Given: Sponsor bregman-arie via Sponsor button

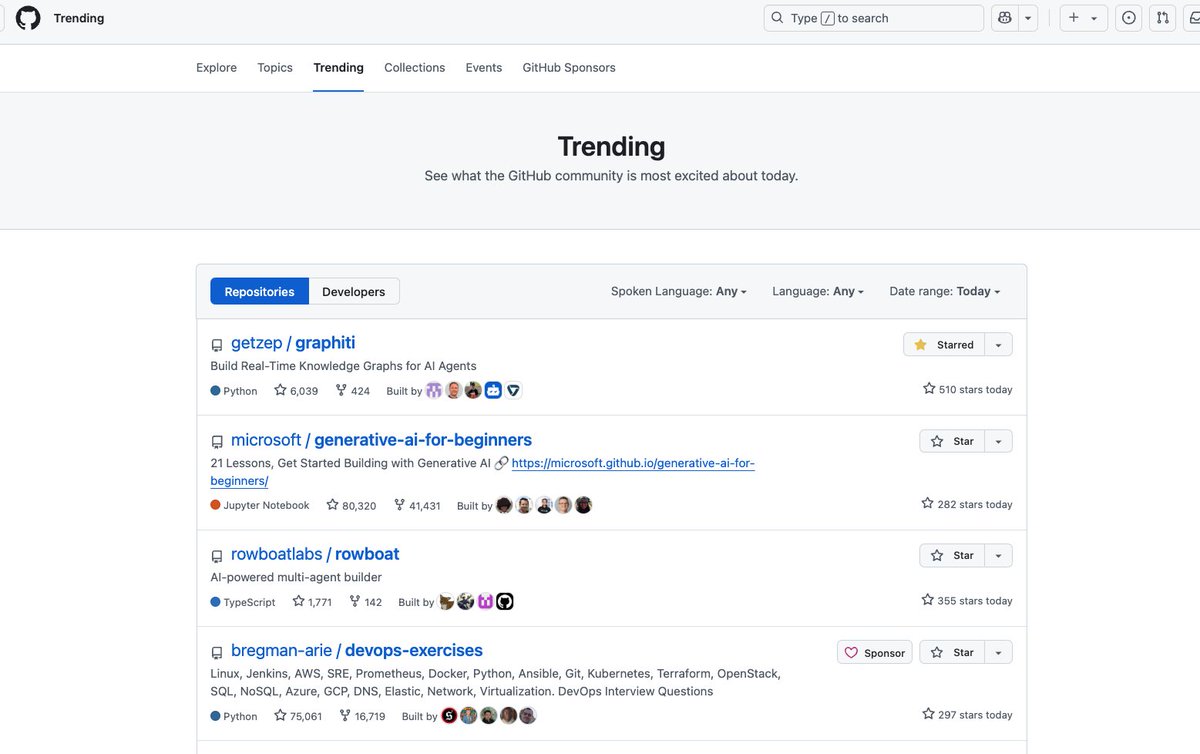Looking at the screenshot, I should (x=874, y=652).
